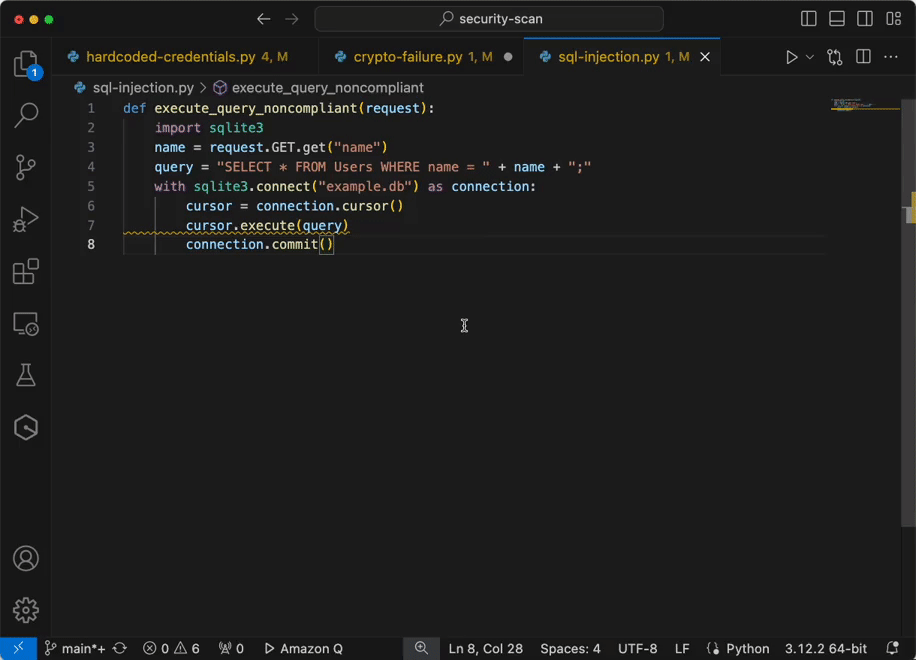Toggle the primary sidebar visibility
This screenshot has width=916, height=660.
[808, 18]
